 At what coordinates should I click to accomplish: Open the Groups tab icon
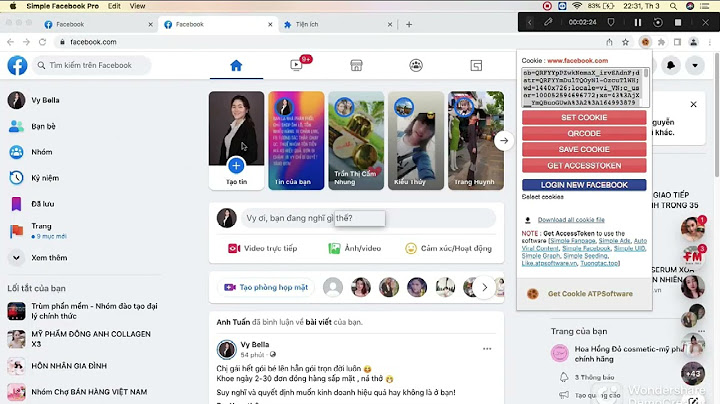(416, 66)
